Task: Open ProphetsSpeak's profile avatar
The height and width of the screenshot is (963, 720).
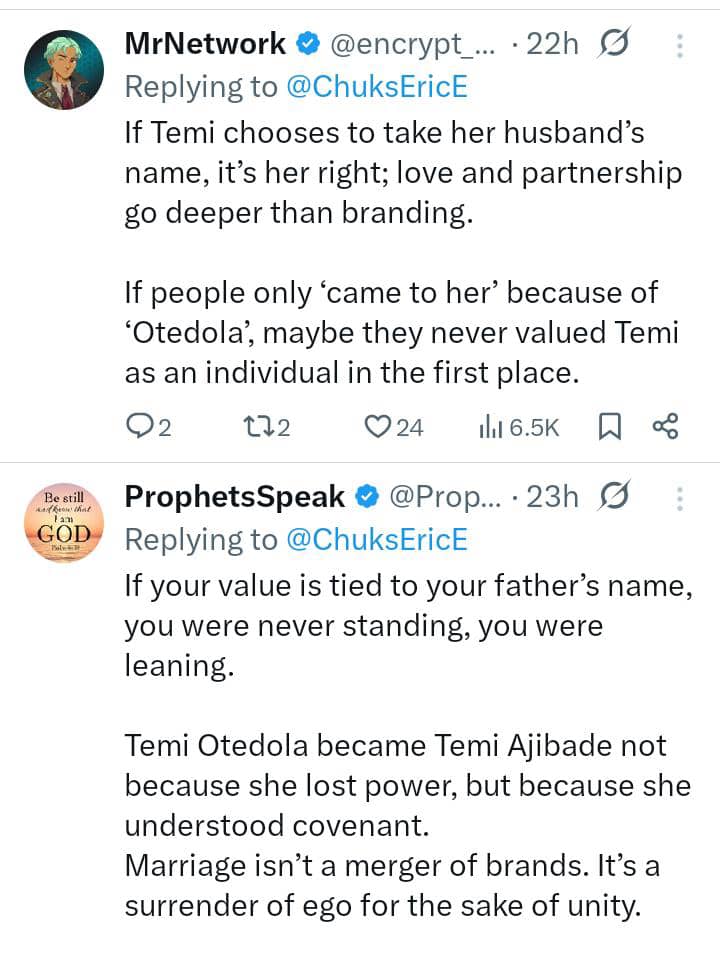Action: coord(64,522)
